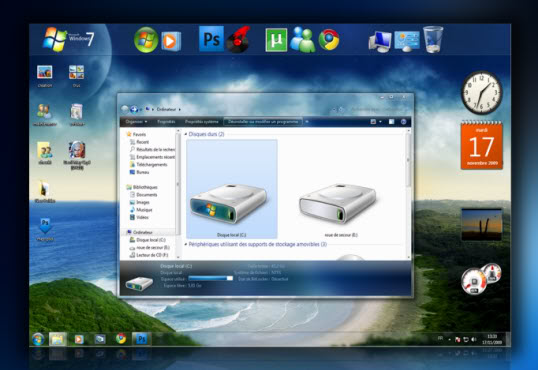This screenshot has height=370, width=538.
Task: Click the slideshow picture gadget
Action: [482, 224]
